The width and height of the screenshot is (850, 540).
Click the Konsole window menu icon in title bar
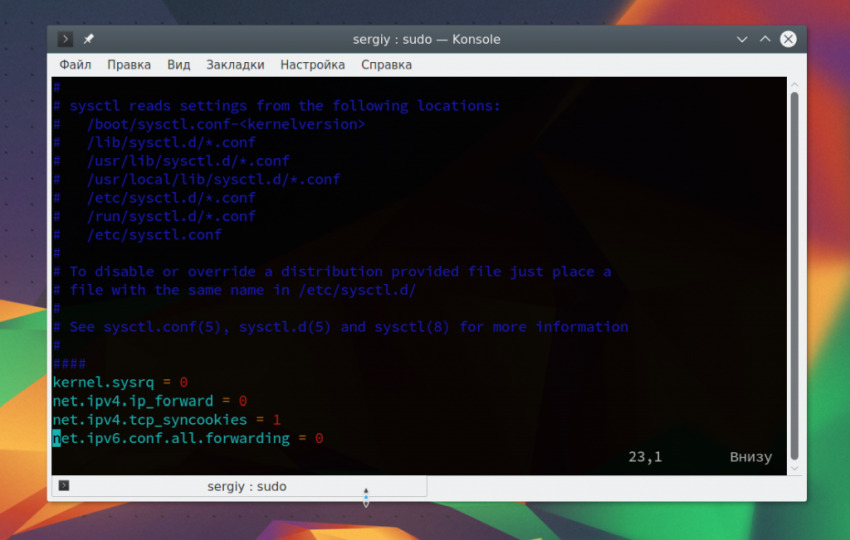pos(65,39)
